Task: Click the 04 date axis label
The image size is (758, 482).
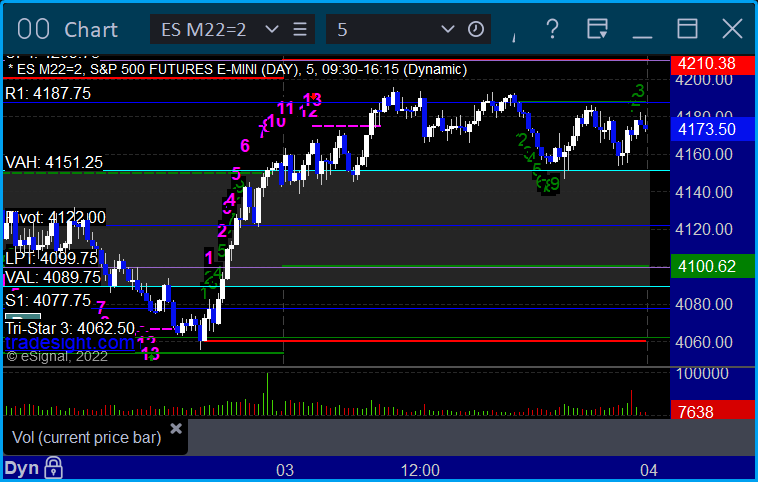Action: (x=649, y=470)
